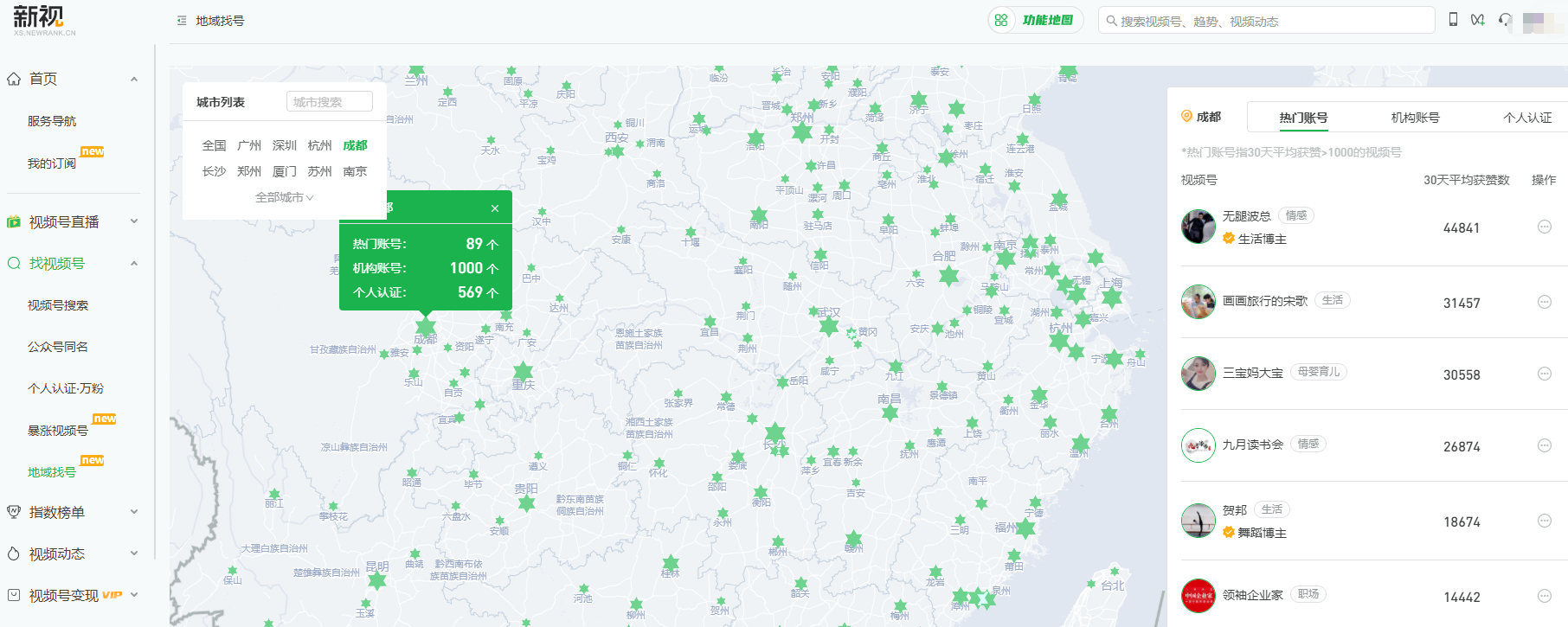Image resolution: width=1568 pixels, height=627 pixels.
Task: Open more actions for 贺邦
Action: coord(1545,521)
